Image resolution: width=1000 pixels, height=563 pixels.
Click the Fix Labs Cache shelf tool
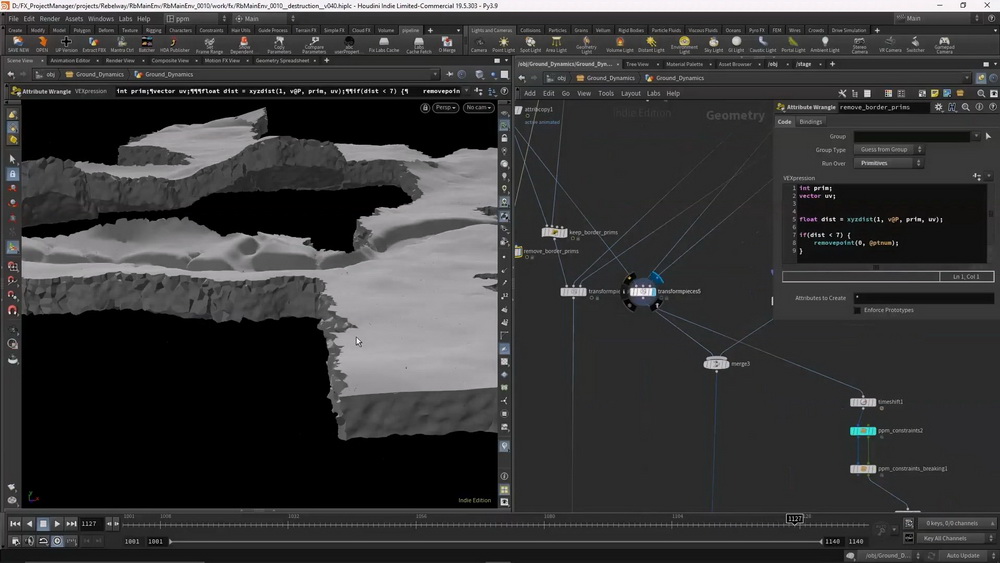click(x=383, y=44)
